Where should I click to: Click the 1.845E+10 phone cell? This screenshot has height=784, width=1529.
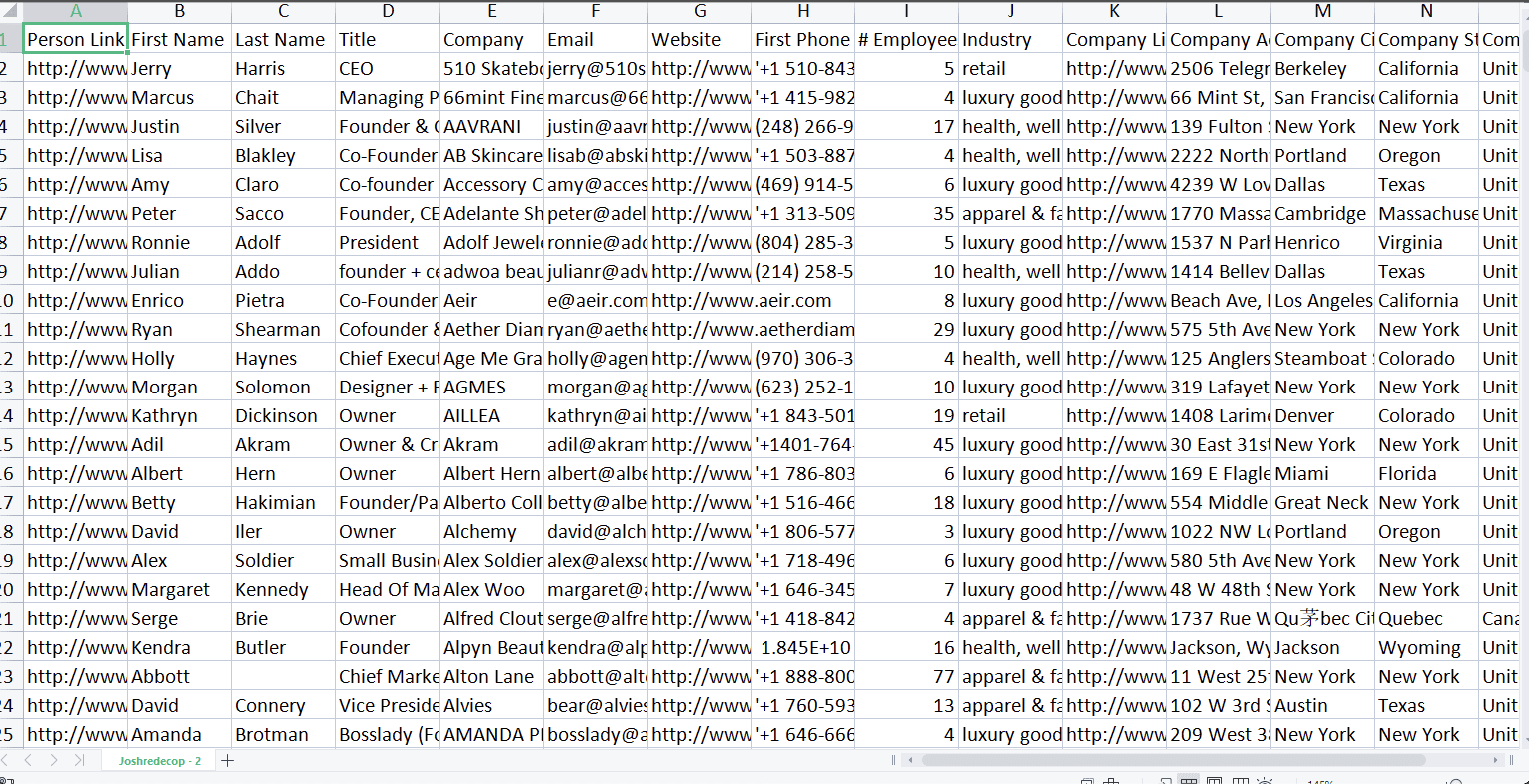pyautogui.click(x=803, y=648)
